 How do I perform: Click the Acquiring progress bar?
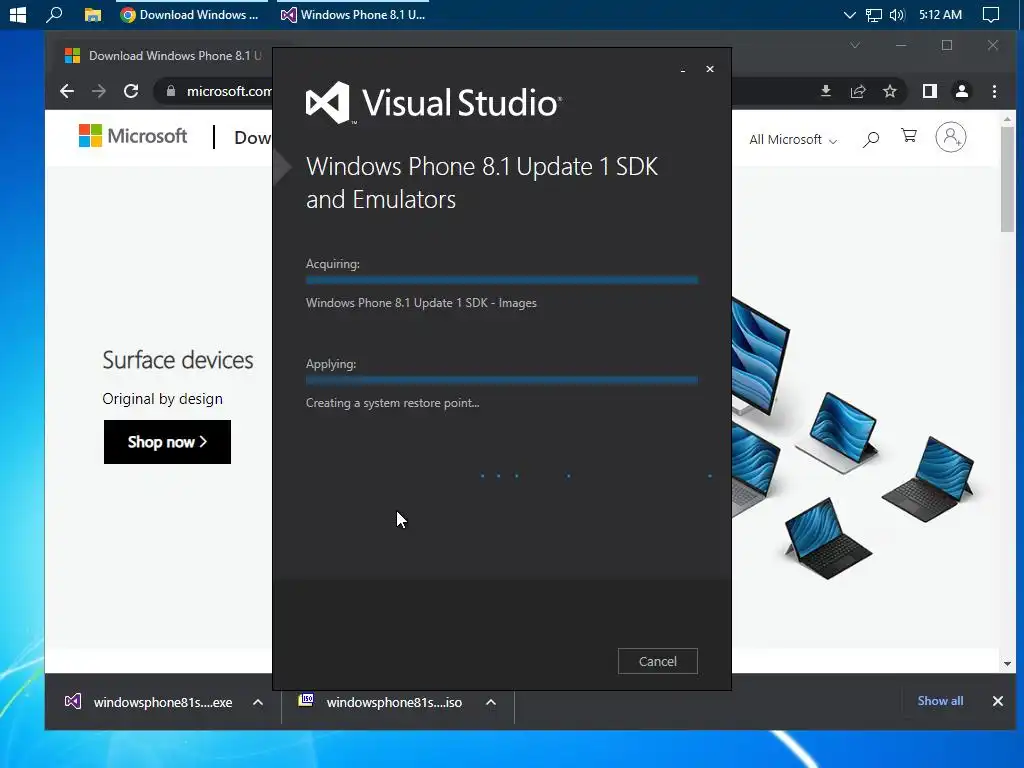(502, 280)
